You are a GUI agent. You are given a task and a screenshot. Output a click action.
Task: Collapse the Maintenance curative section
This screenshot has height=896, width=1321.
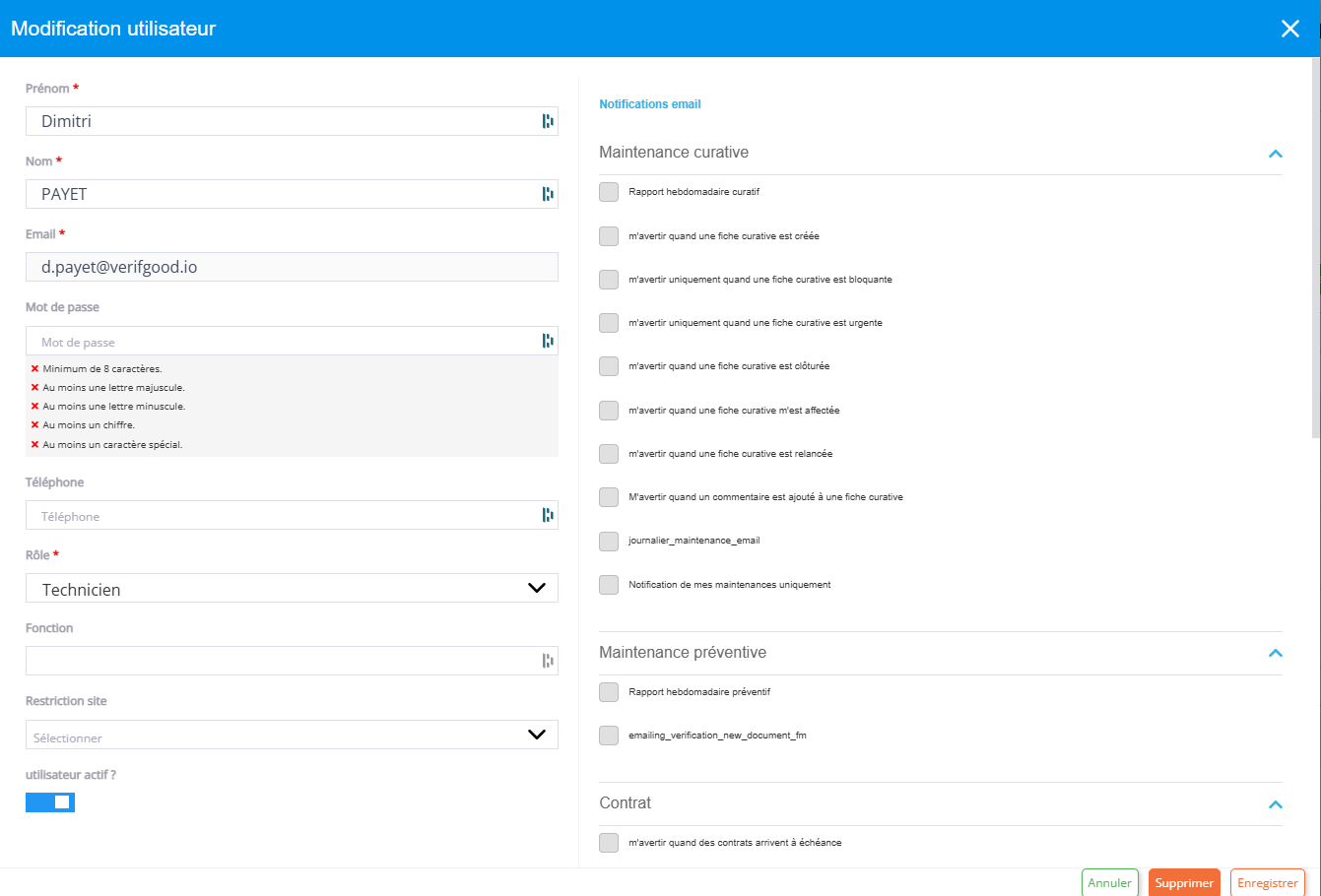click(x=1275, y=154)
